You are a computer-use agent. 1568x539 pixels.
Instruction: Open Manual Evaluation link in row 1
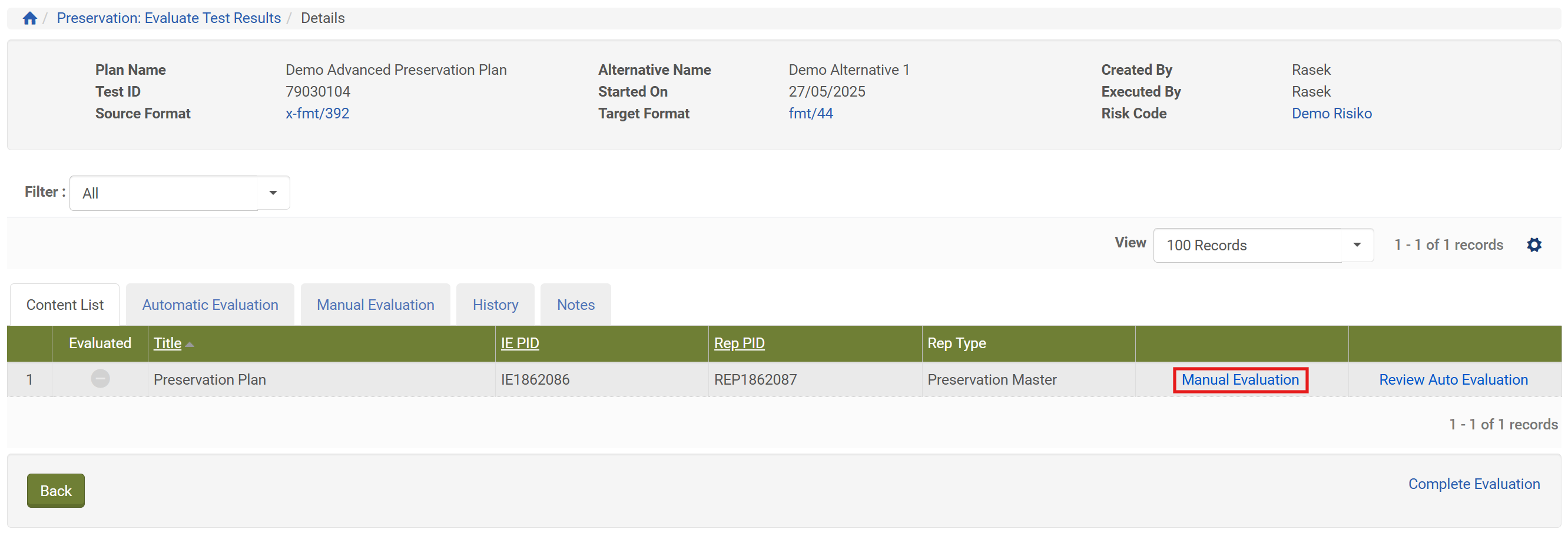pyautogui.click(x=1240, y=379)
